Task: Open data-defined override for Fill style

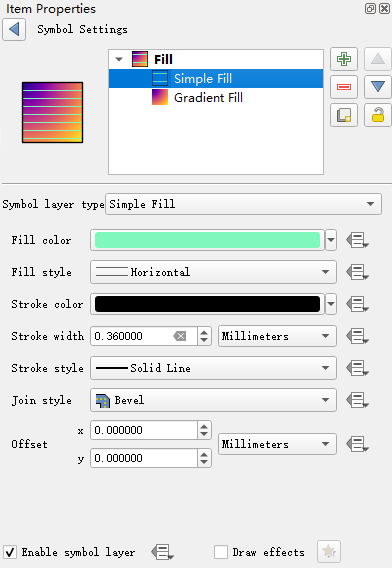Action: (357, 272)
